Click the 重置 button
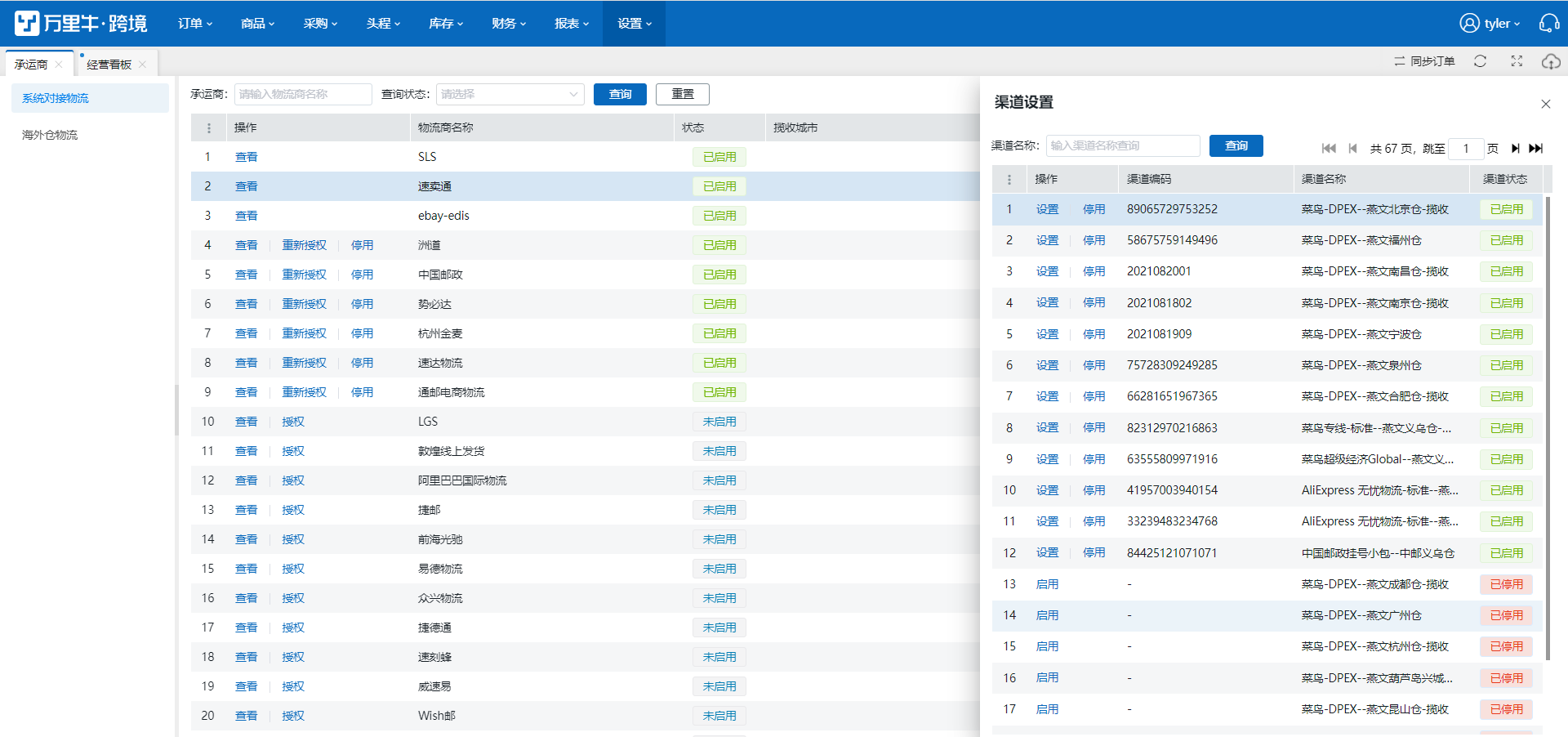 coord(683,94)
